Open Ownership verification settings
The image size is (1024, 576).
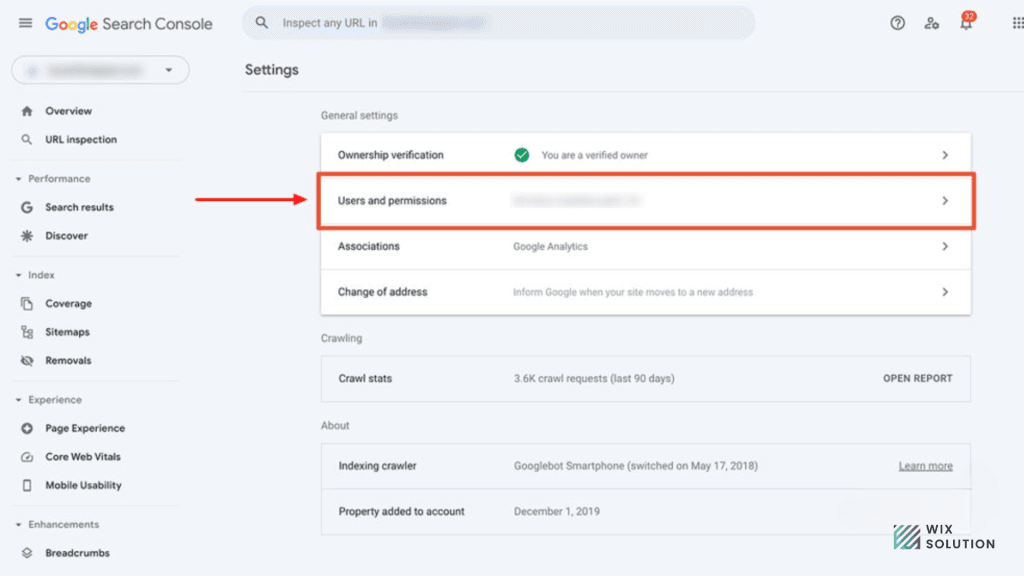(x=646, y=155)
